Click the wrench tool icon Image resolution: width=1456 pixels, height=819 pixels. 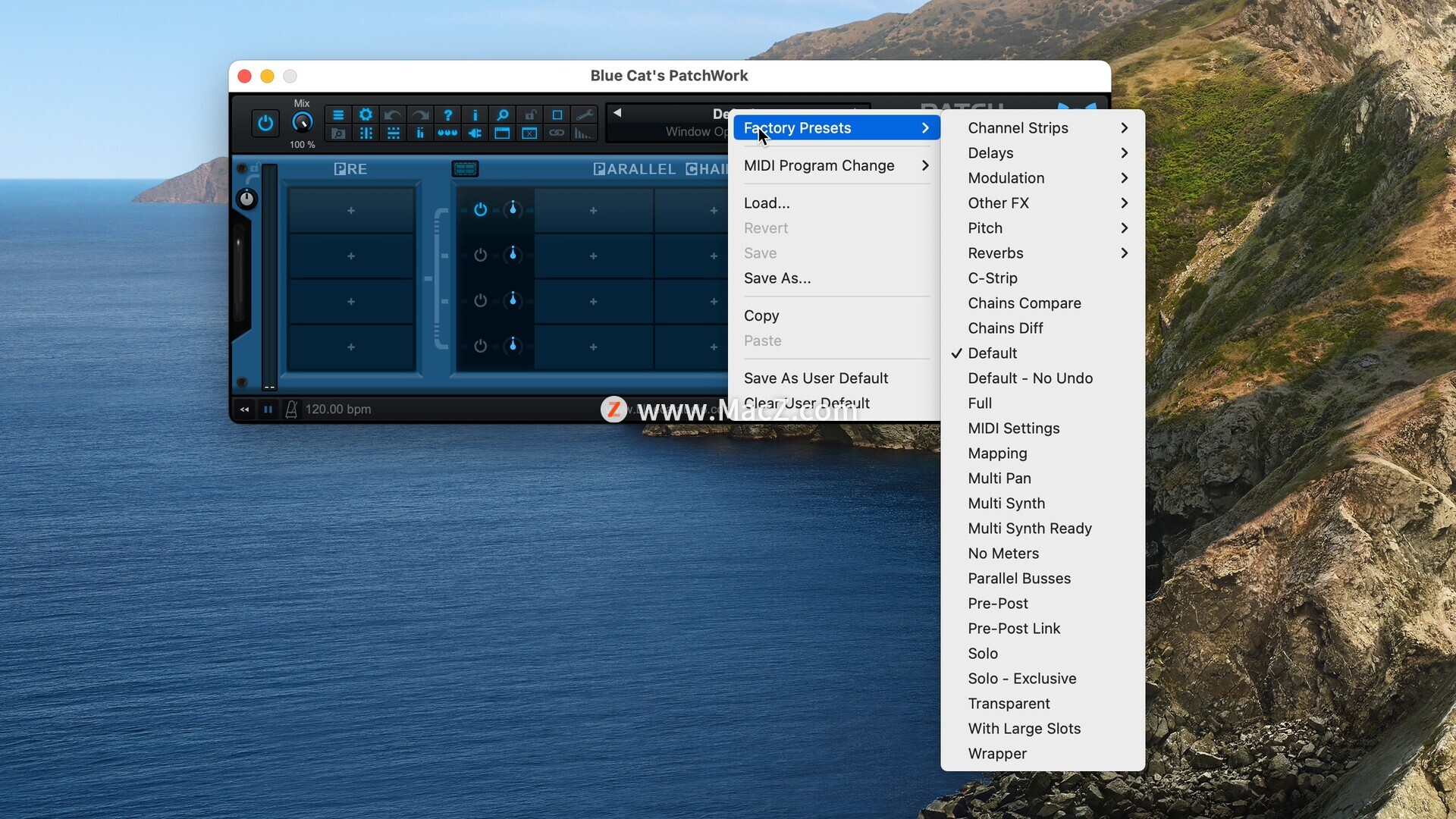[x=585, y=115]
